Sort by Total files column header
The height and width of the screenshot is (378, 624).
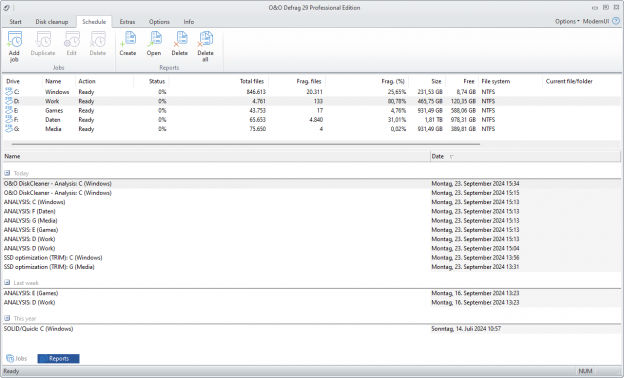[x=252, y=81]
